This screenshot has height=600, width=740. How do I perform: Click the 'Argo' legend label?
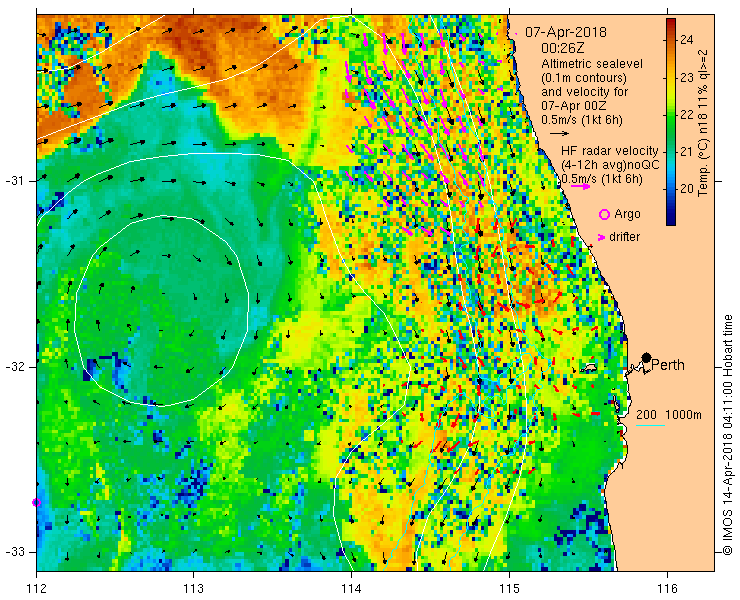pyautogui.click(x=627, y=214)
